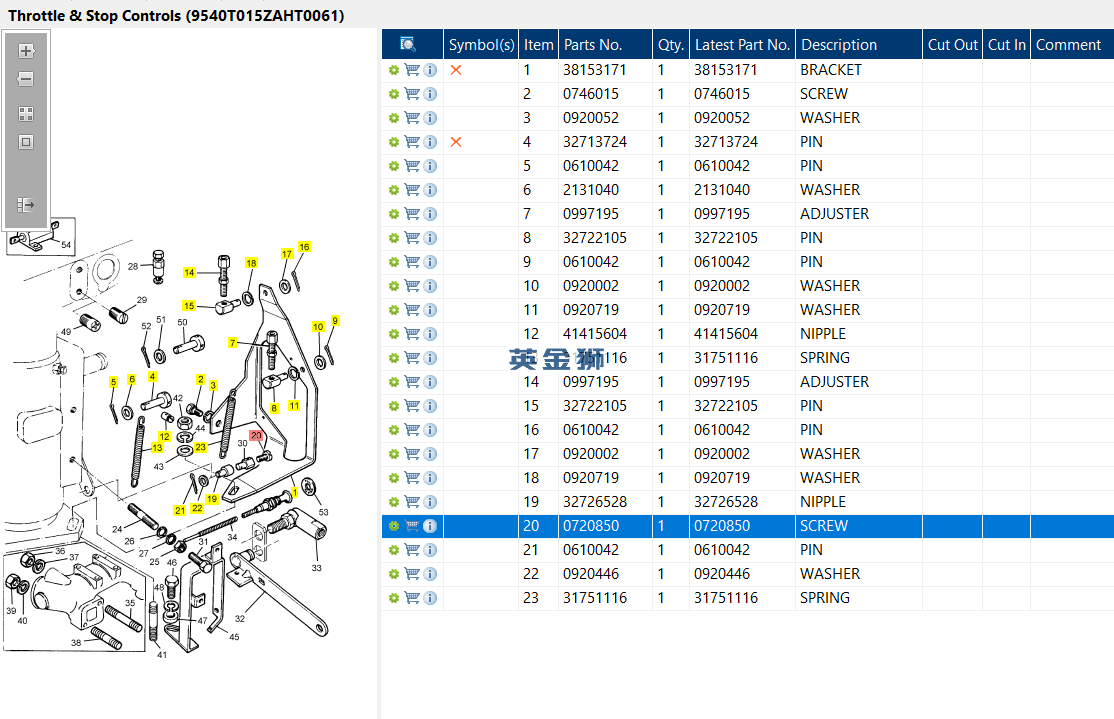Select callout 7 in the diagram
This screenshot has width=1114, height=719.
point(232,342)
